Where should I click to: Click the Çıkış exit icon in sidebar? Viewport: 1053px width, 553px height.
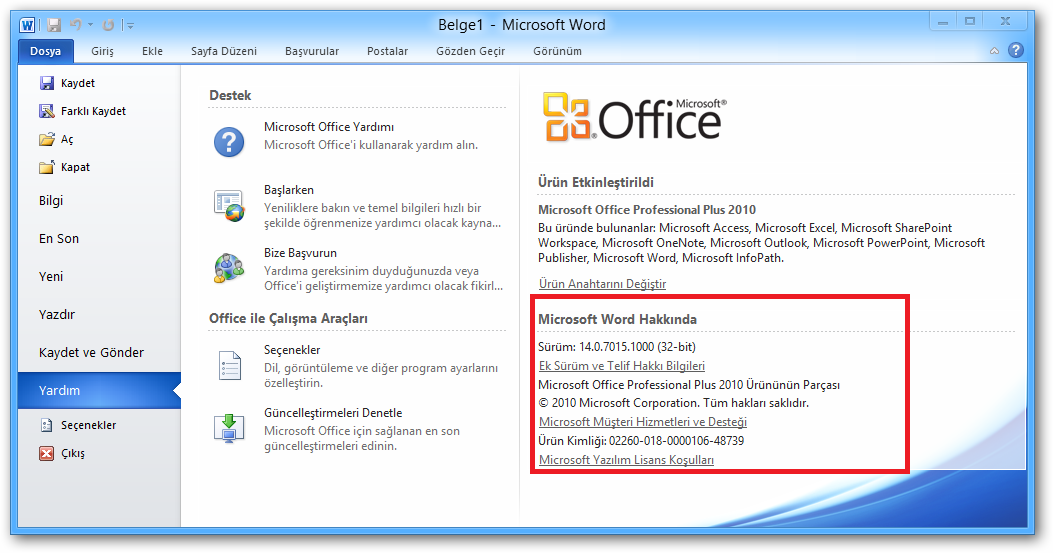[46, 453]
